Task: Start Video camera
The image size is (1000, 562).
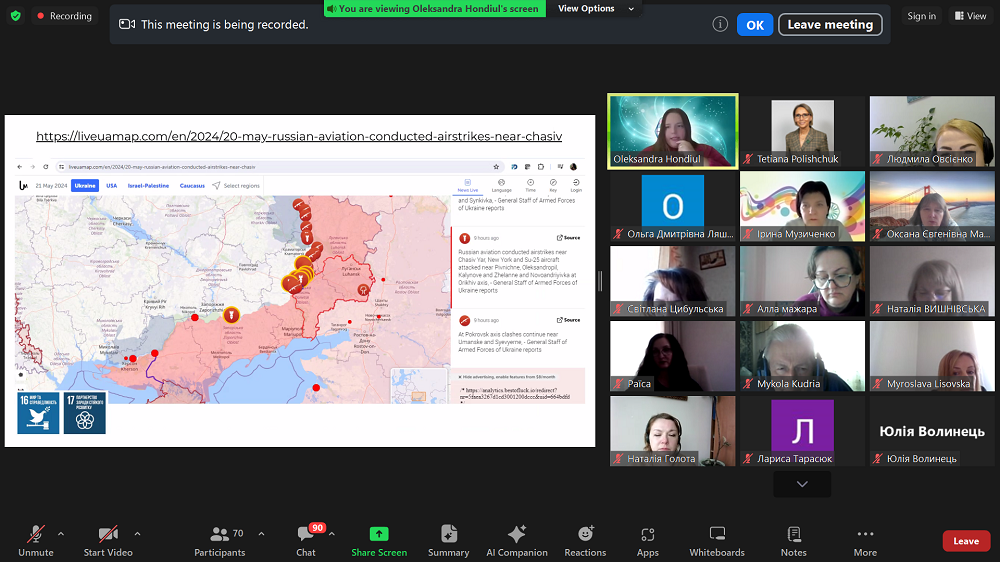Action: (x=108, y=540)
